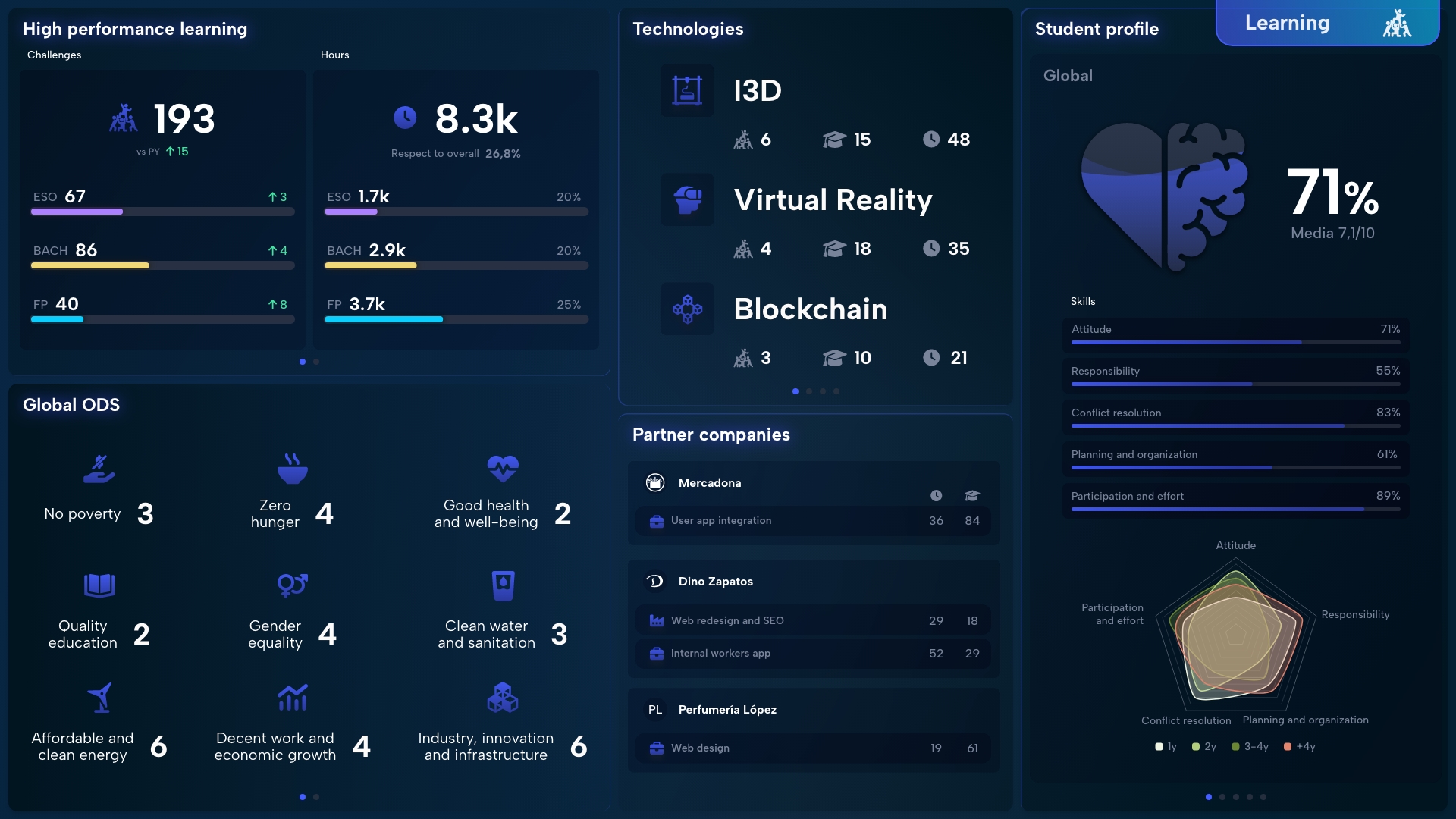Open the User app integration project row

pos(813,521)
